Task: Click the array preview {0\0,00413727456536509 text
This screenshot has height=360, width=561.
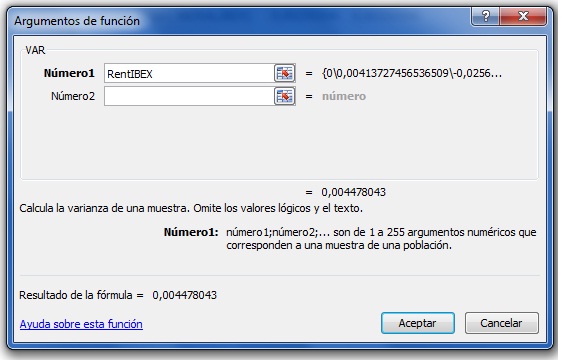Action: [412, 73]
